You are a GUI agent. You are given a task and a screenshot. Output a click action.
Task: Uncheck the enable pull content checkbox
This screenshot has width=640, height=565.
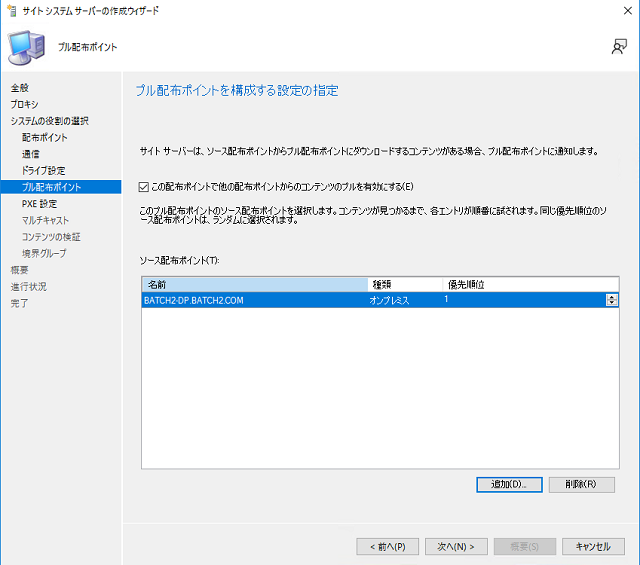(x=145, y=186)
